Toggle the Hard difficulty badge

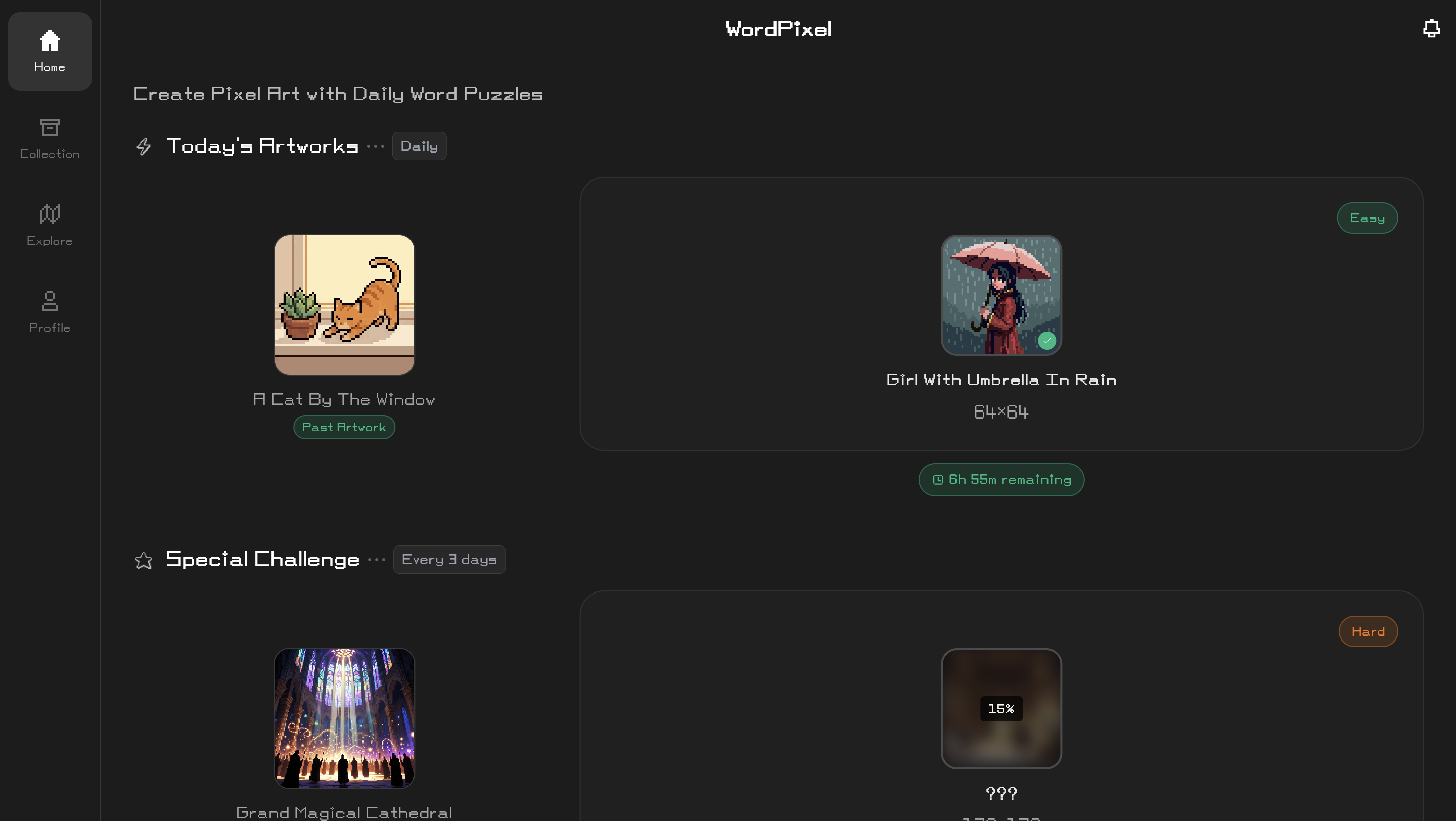click(x=1368, y=631)
